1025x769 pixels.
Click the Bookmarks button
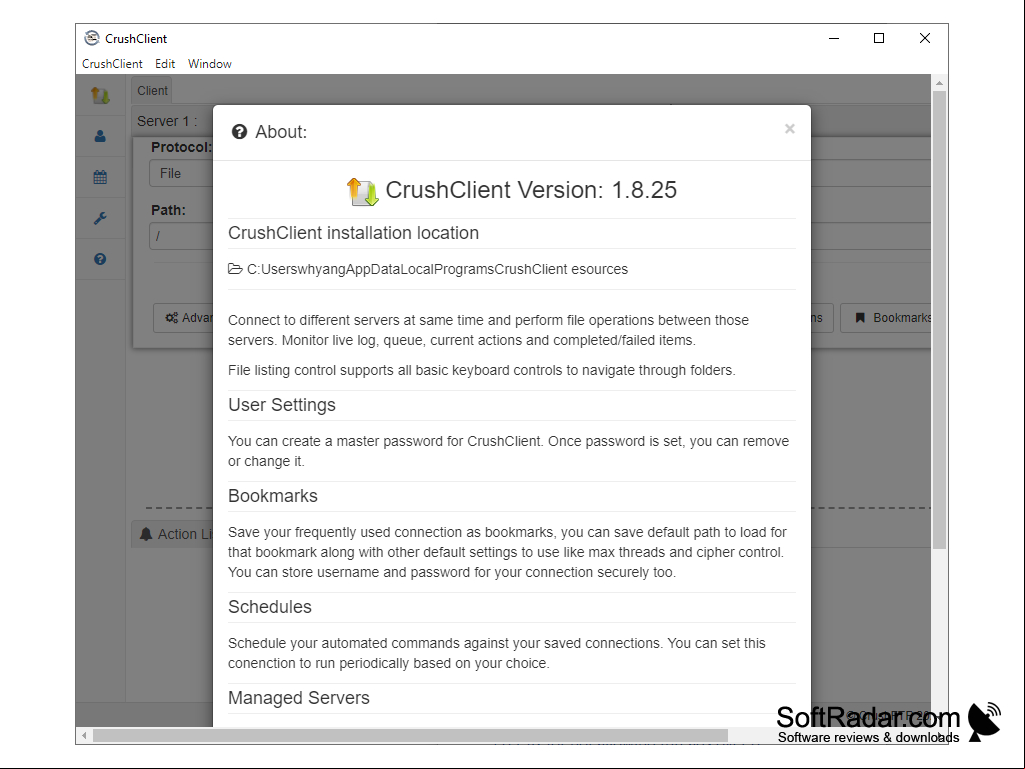[x=886, y=318]
